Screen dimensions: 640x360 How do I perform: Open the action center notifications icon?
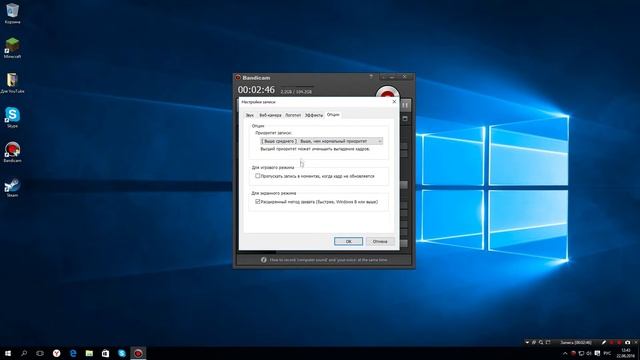(x=597, y=353)
